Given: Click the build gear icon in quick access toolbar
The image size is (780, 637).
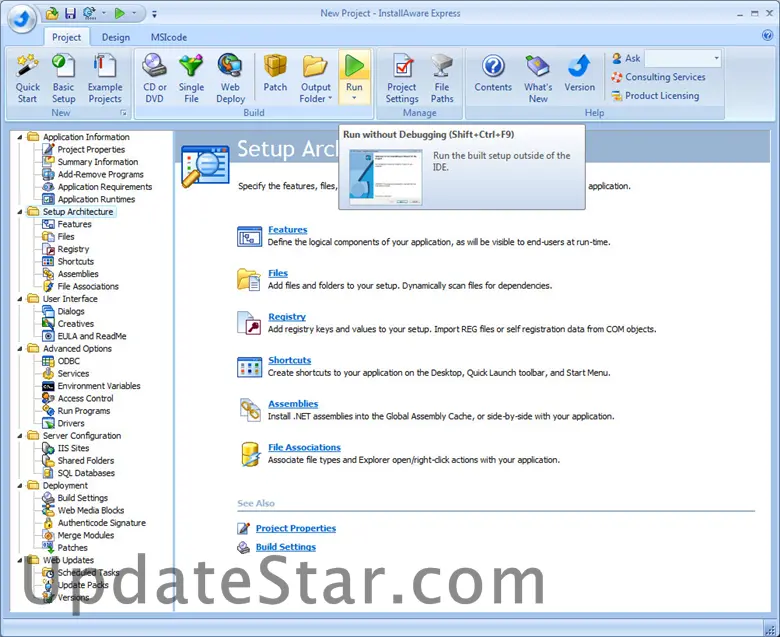Looking at the screenshot, I should (x=89, y=13).
